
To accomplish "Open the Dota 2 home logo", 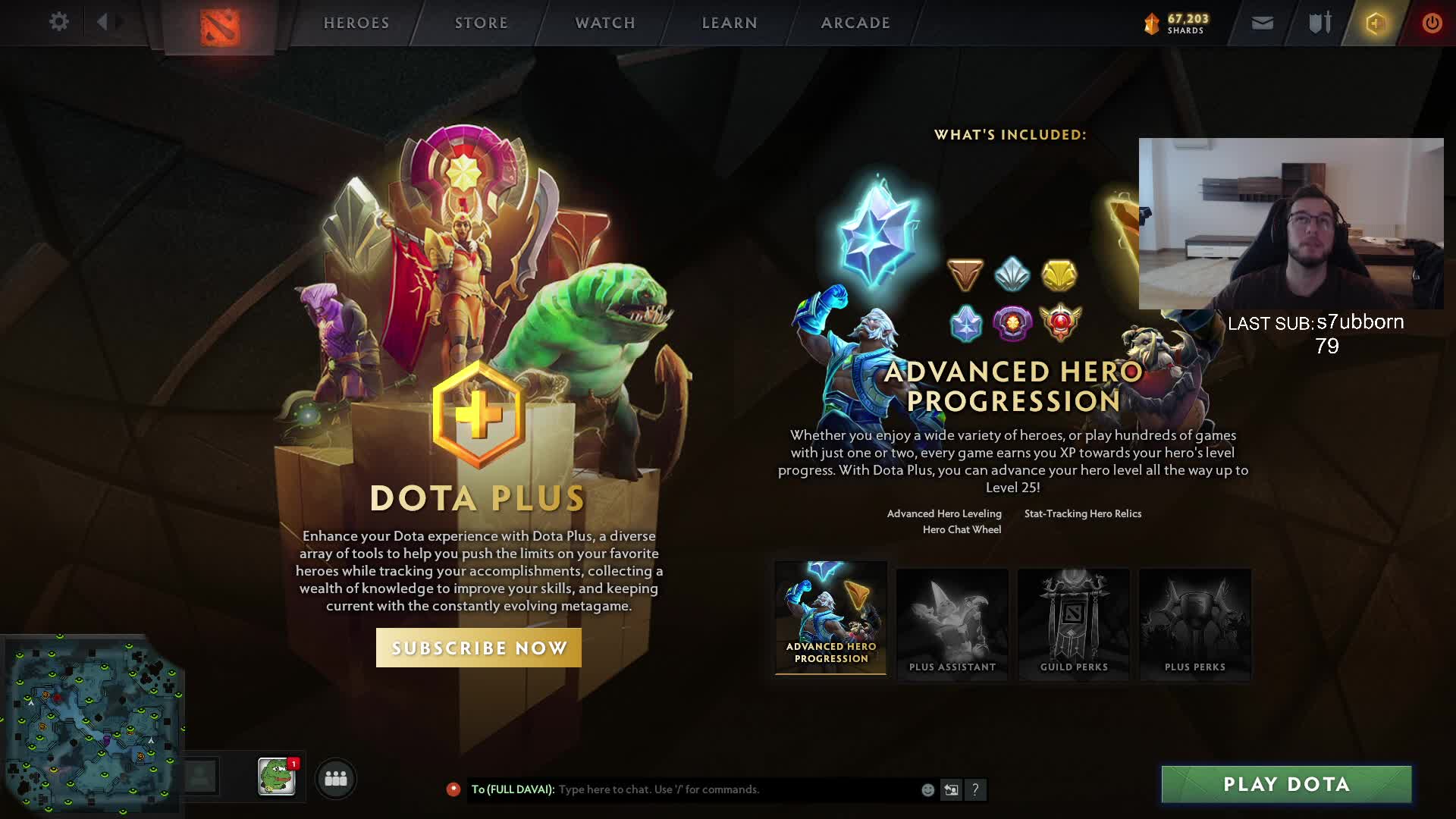I will tap(220, 27).
